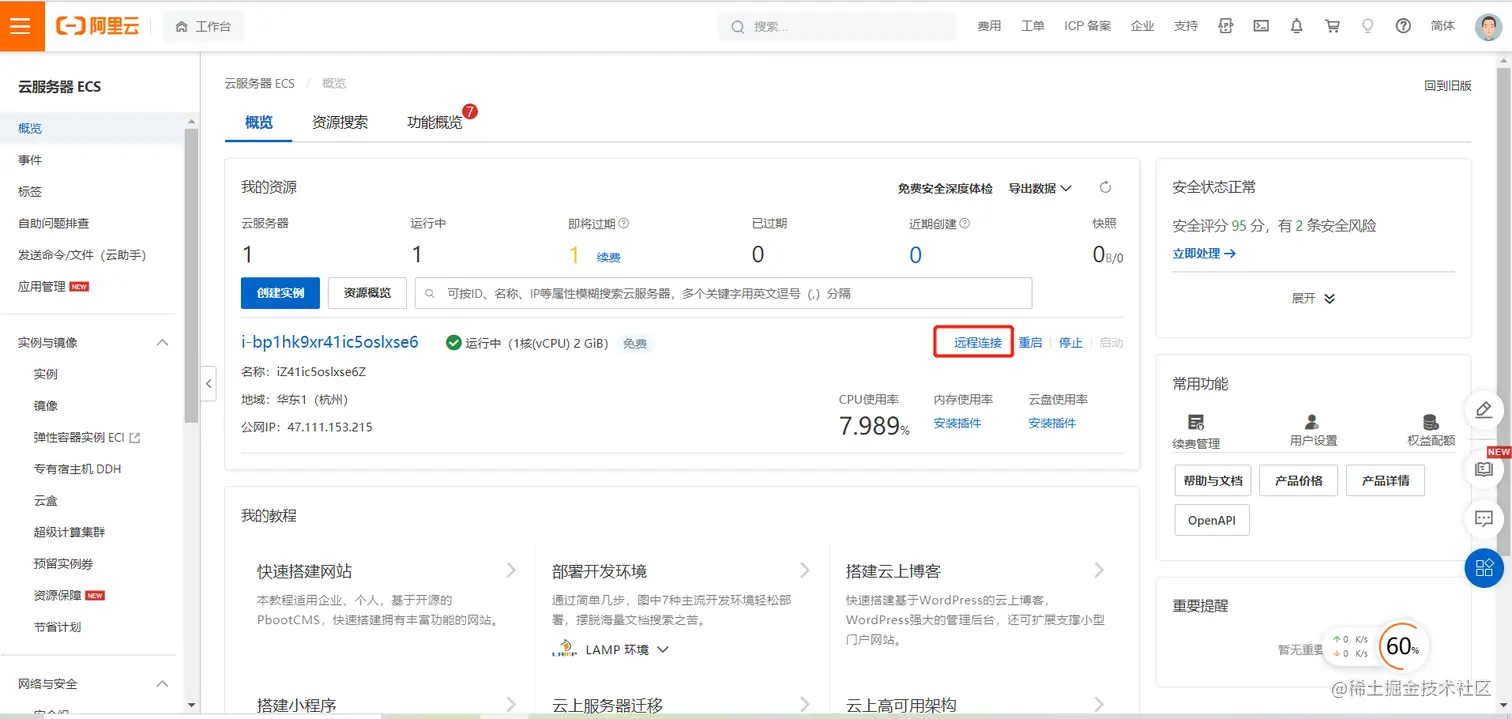Click 远程连接 for the instance
The image size is (1512, 719).
978,342
